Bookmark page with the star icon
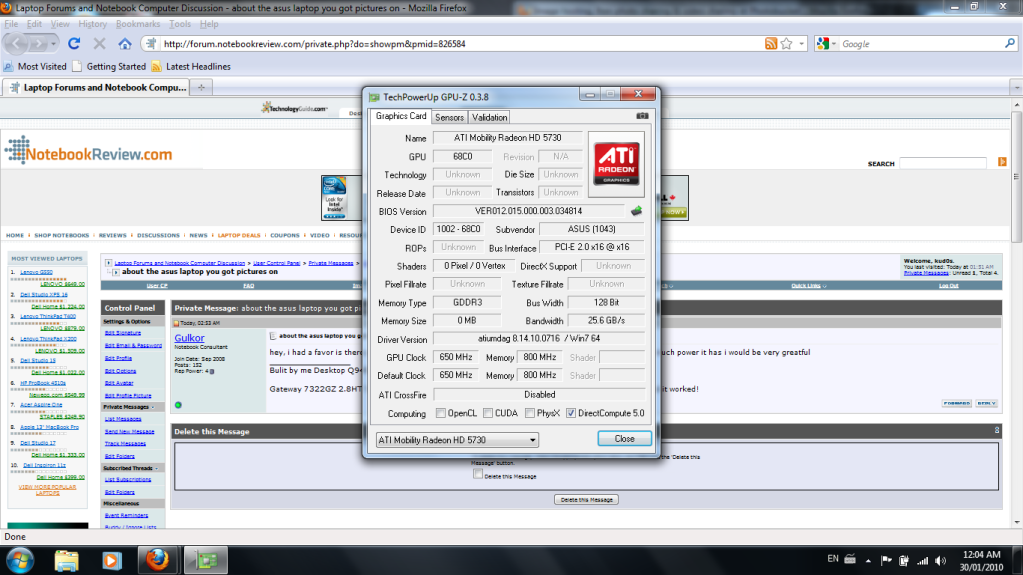Screen dimensions: 1023x575 click(786, 44)
